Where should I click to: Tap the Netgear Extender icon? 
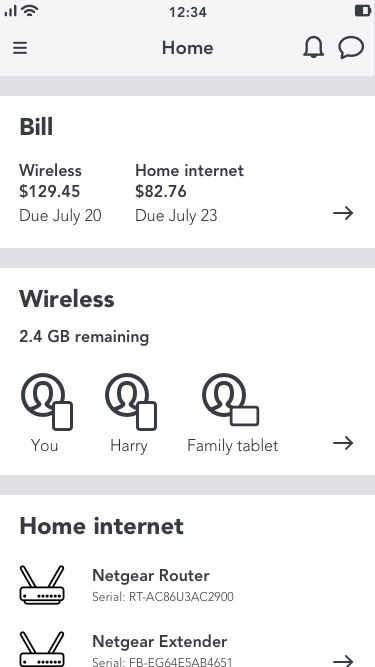pyautogui.click(x=42, y=650)
